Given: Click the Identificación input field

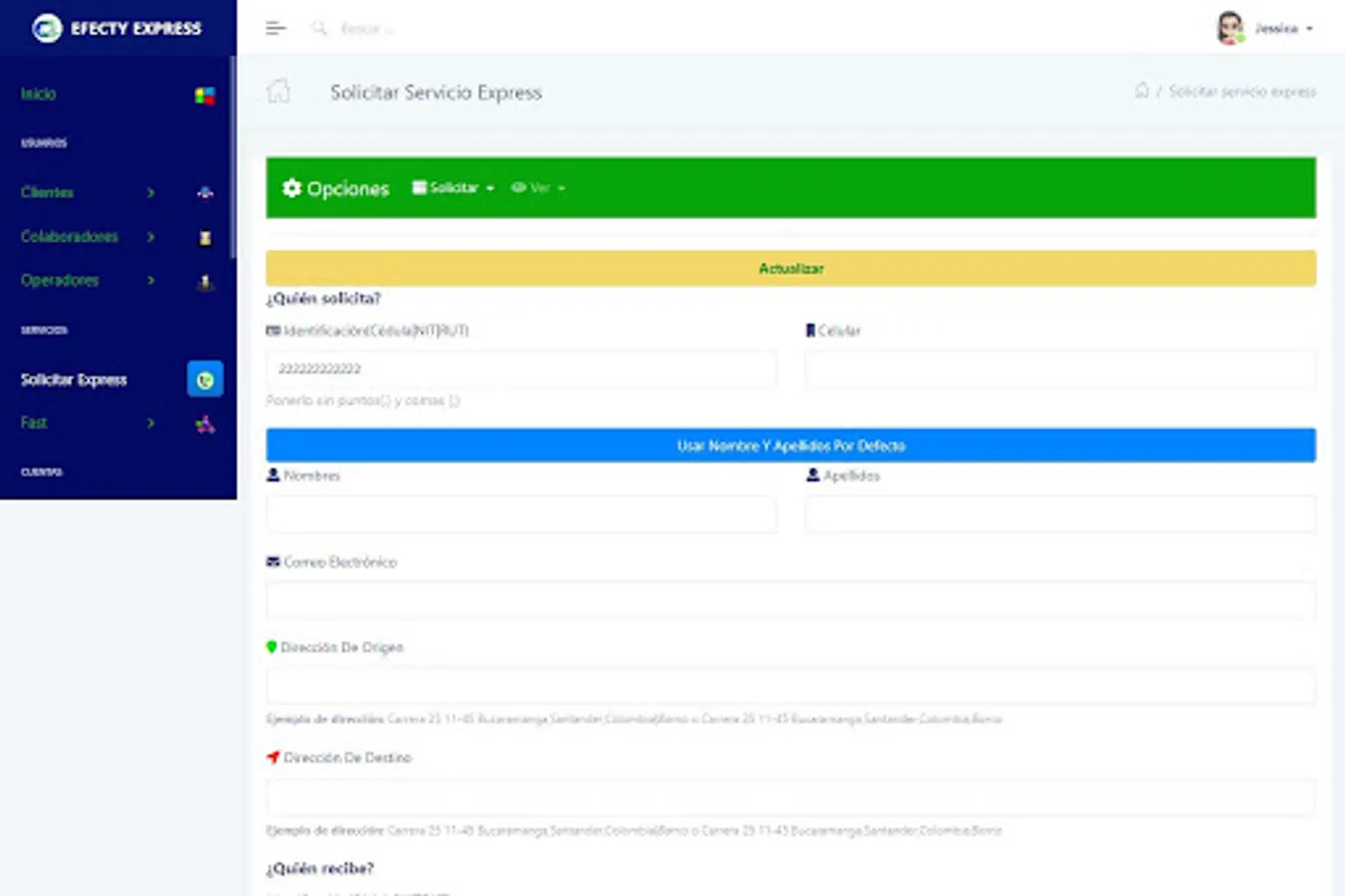Looking at the screenshot, I should coord(521,368).
